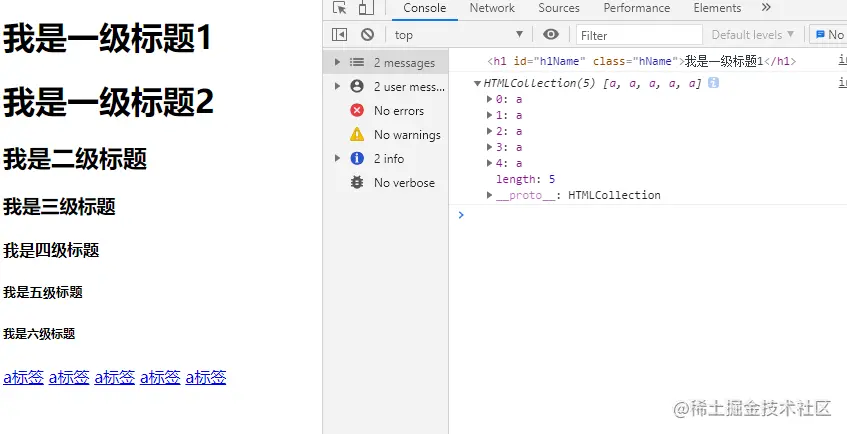Click the length: 5 property
Image resolution: width=847 pixels, height=434 pixels.
click(526, 179)
